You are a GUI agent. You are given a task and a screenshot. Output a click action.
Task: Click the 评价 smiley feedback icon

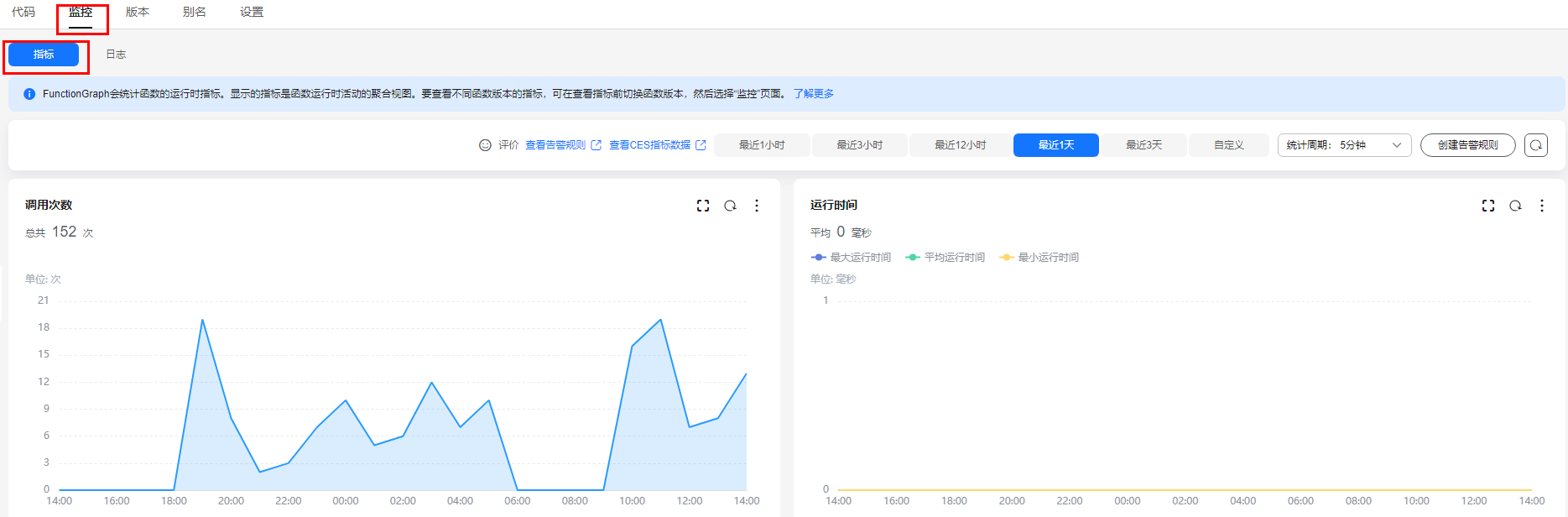pos(485,145)
